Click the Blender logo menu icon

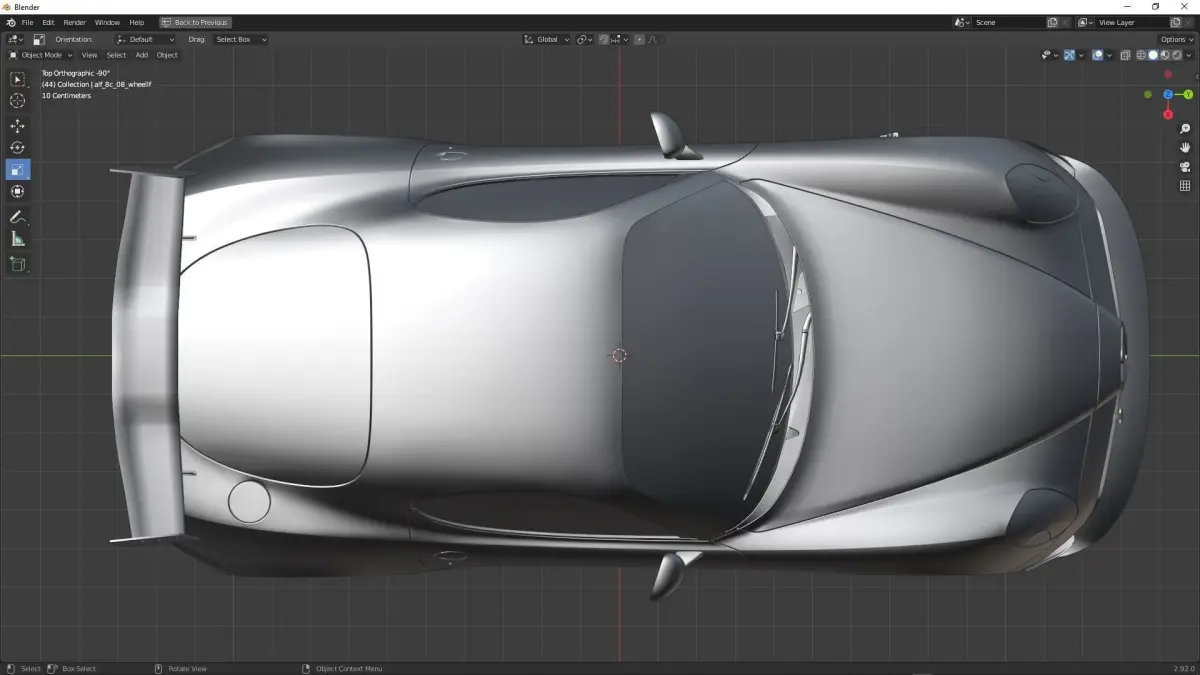coord(10,22)
